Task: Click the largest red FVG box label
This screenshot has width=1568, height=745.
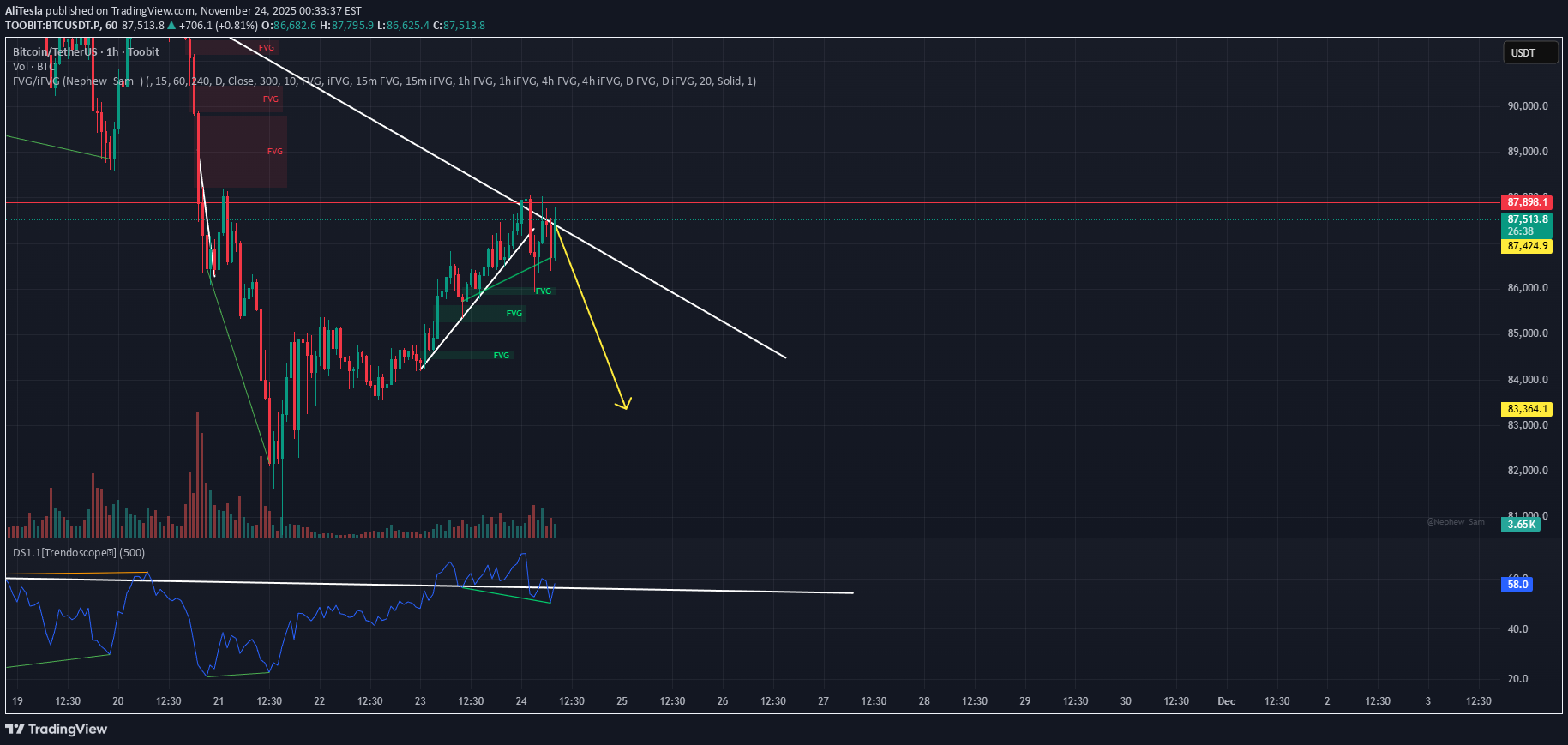Action: tap(274, 152)
